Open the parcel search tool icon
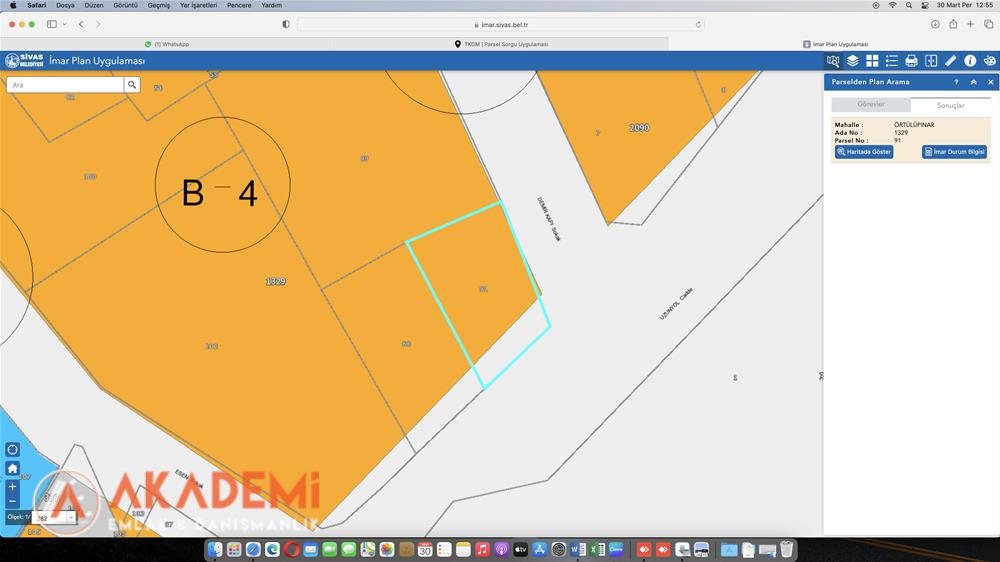This screenshot has width=1000, height=562. click(x=833, y=61)
